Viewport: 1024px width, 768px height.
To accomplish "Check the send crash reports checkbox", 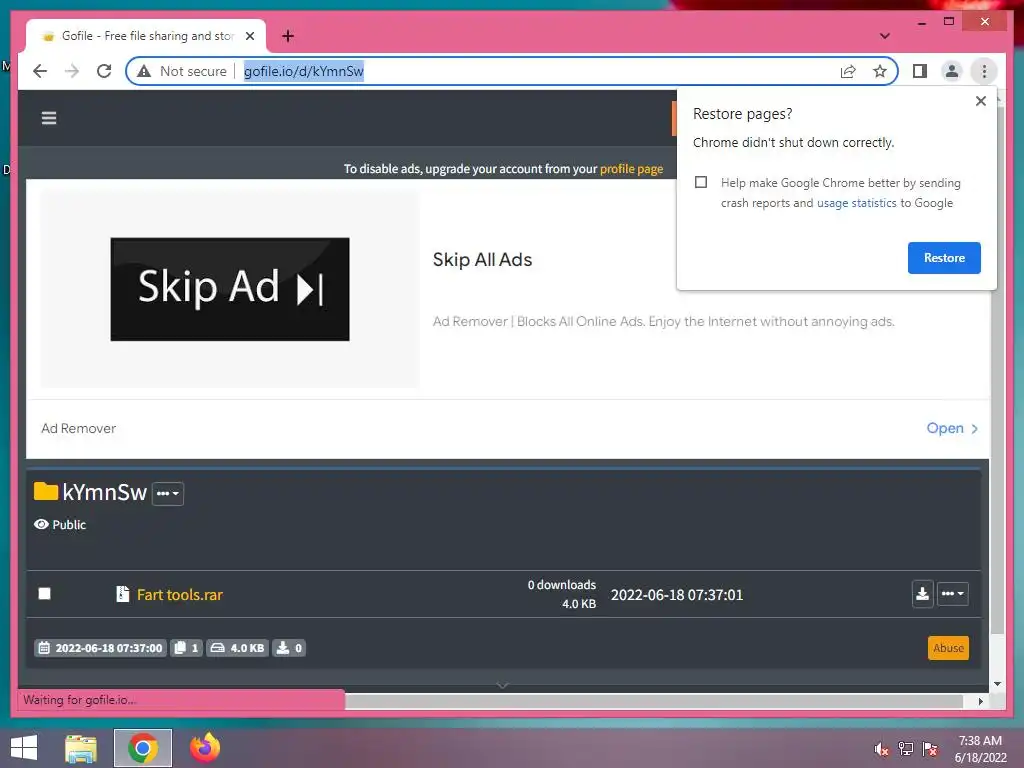I will 701,182.
